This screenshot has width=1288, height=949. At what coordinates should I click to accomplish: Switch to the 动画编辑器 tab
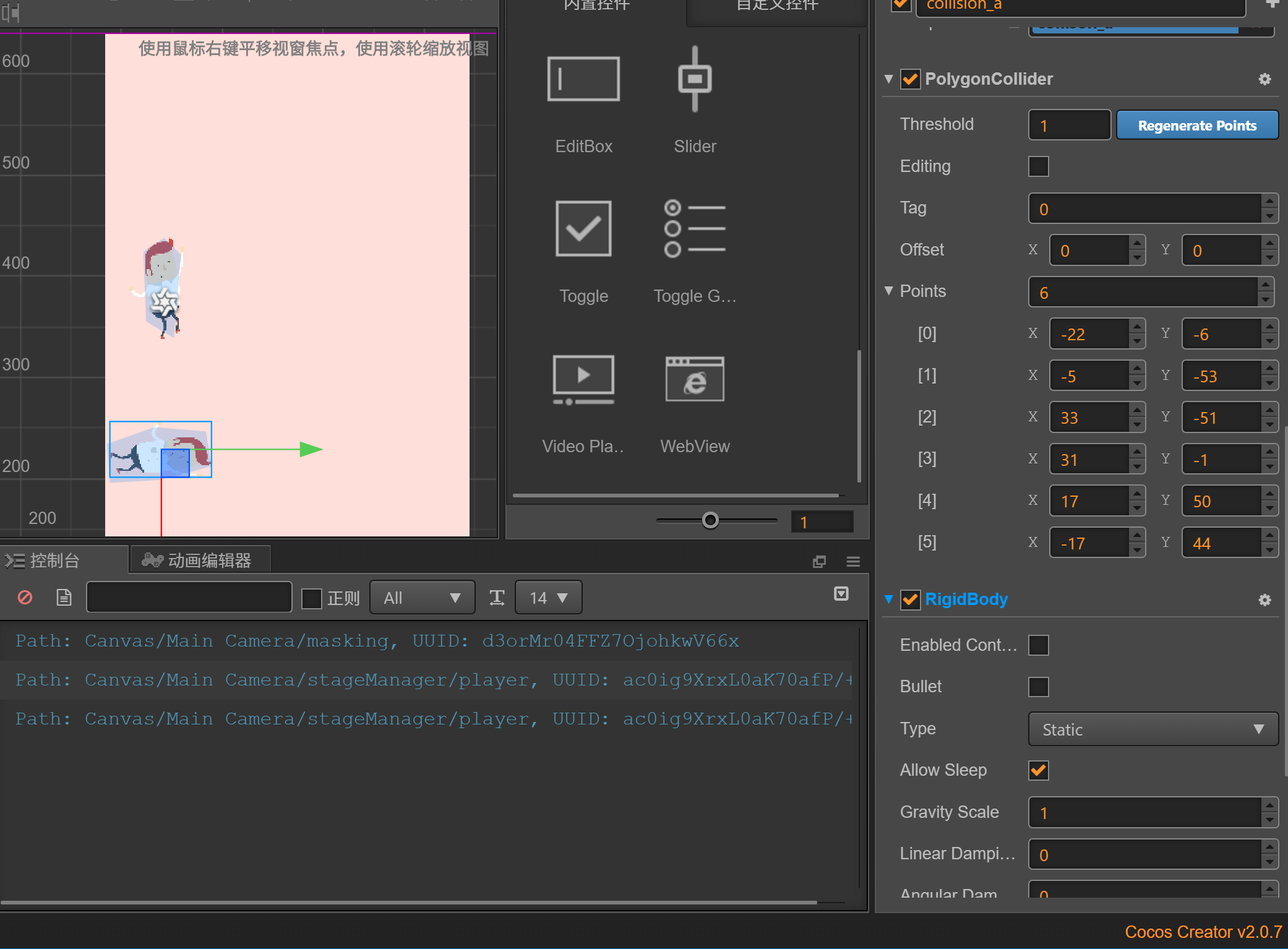pyautogui.click(x=199, y=560)
